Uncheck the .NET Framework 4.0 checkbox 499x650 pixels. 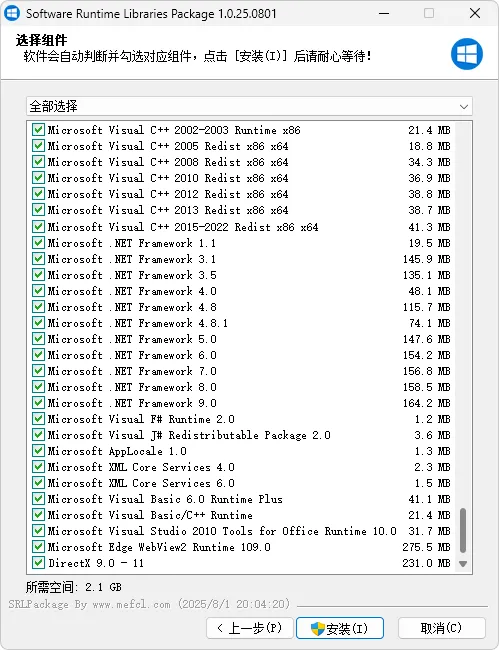click(38, 291)
